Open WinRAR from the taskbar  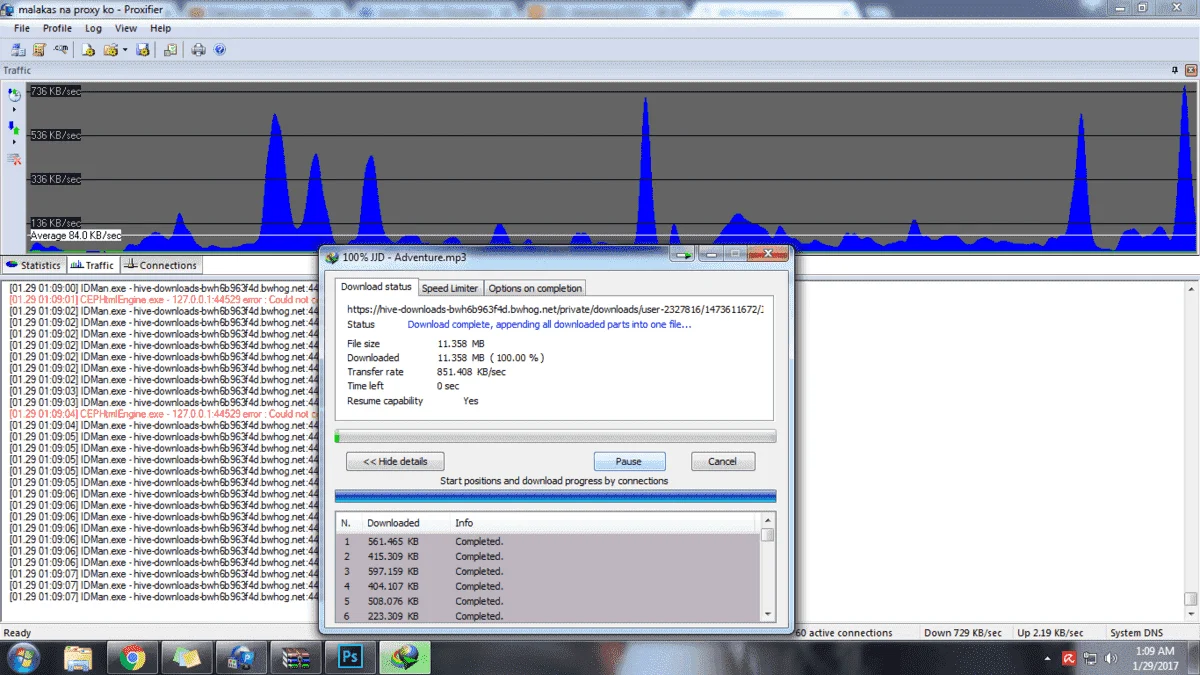tap(296, 657)
